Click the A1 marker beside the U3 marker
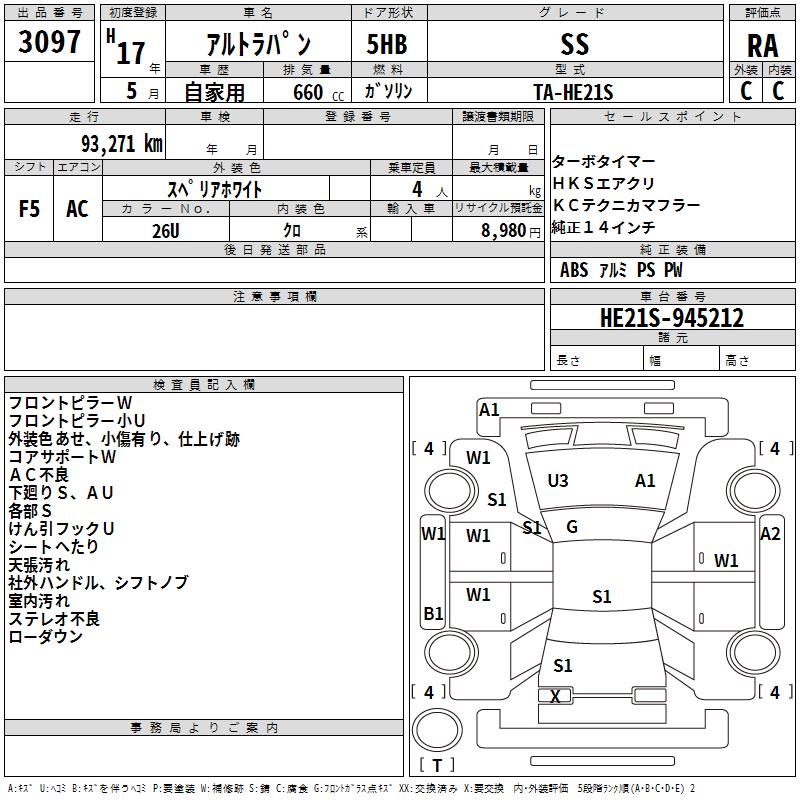The height and width of the screenshot is (800, 800). pos(645,481)
